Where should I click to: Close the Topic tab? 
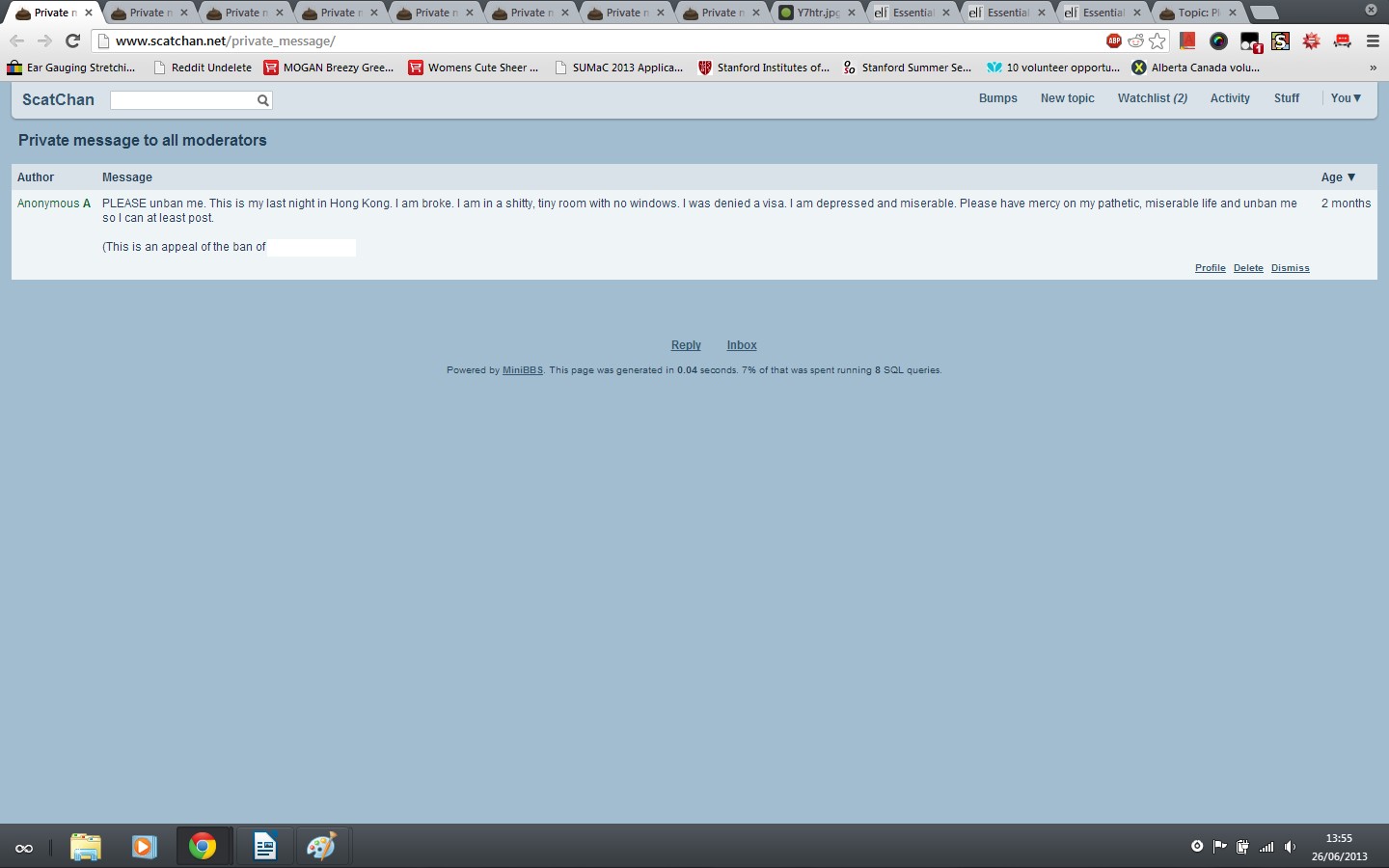click(x=1233, y=13)
